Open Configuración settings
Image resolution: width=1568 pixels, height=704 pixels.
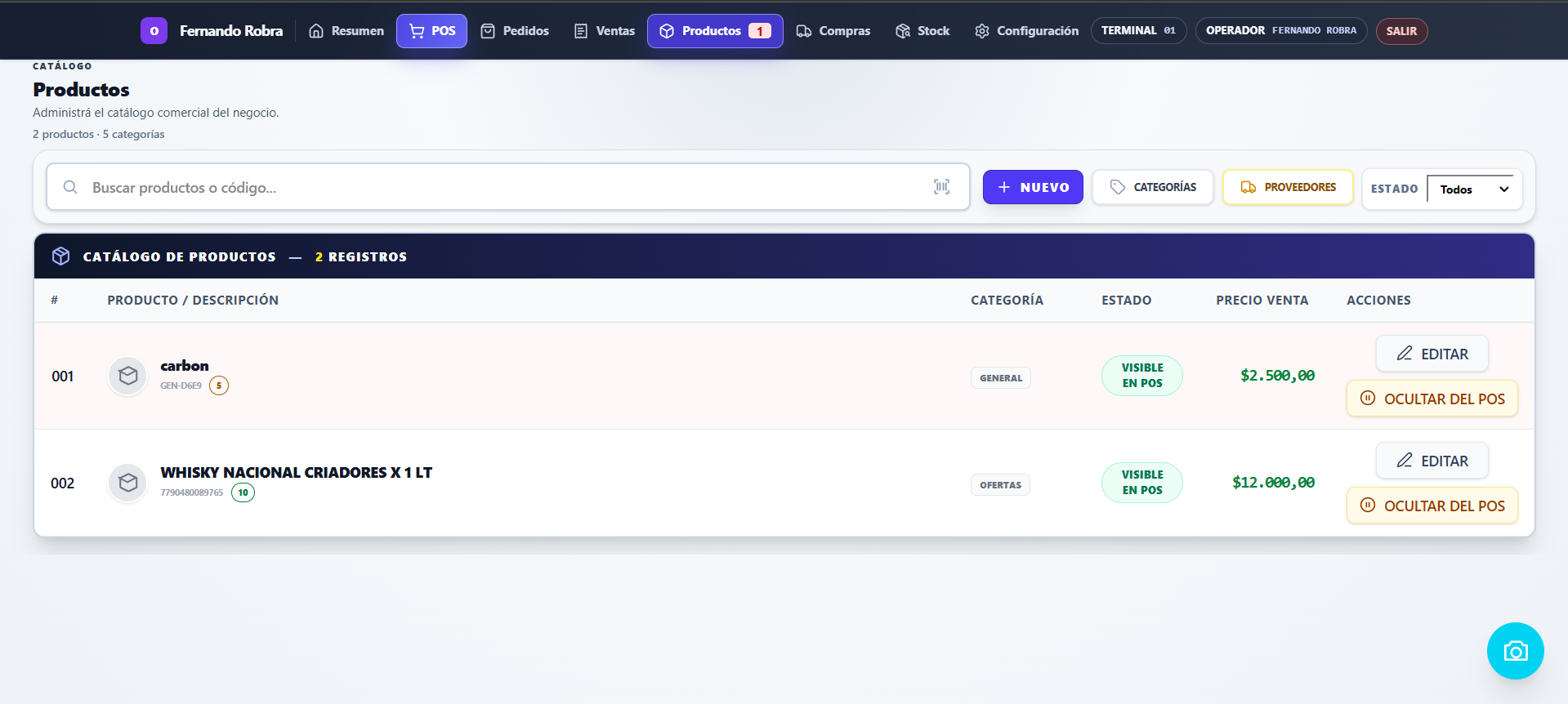coord(1026,31)
